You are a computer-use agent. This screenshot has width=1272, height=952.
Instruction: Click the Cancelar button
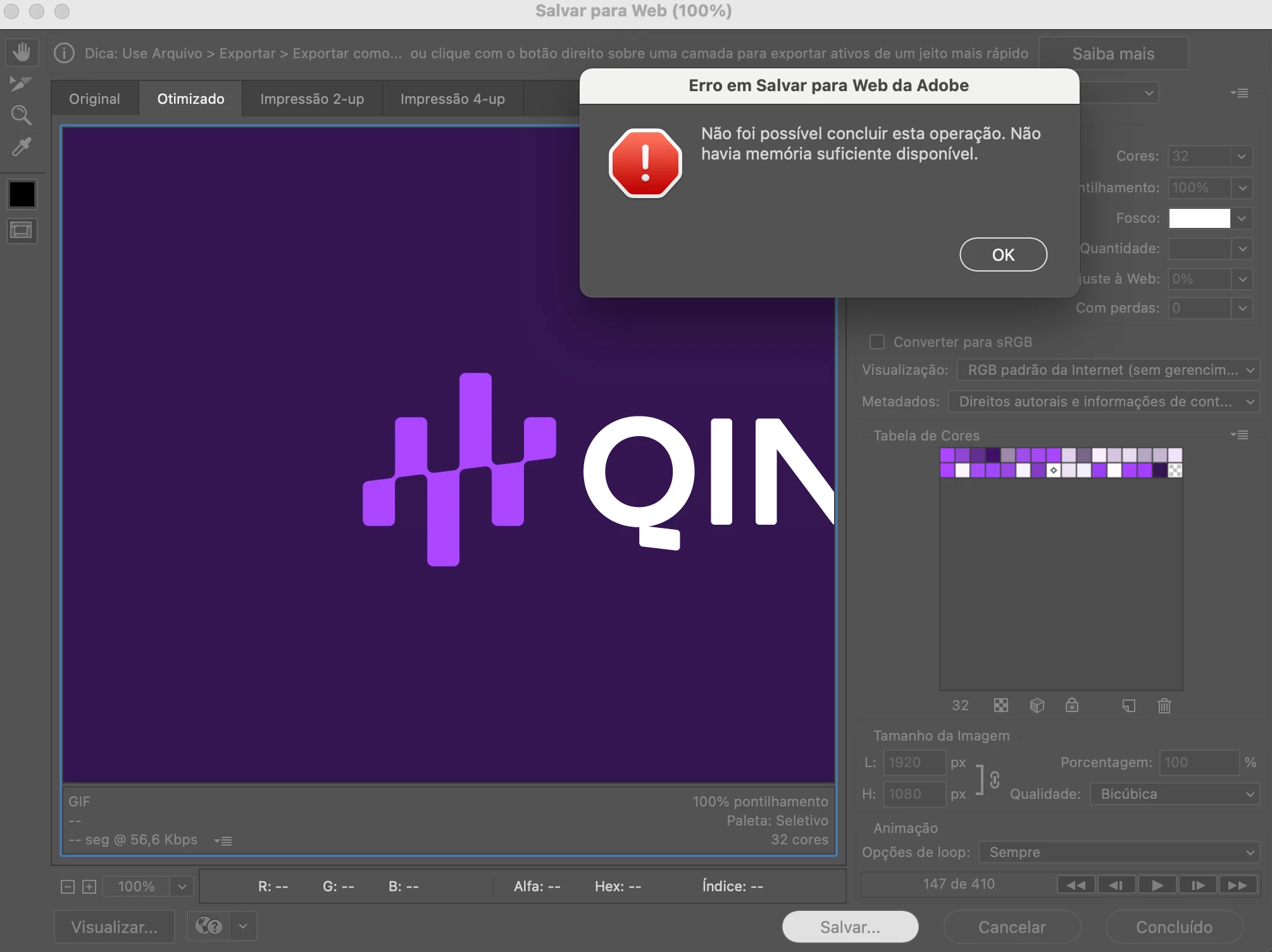click(1011, 927)
